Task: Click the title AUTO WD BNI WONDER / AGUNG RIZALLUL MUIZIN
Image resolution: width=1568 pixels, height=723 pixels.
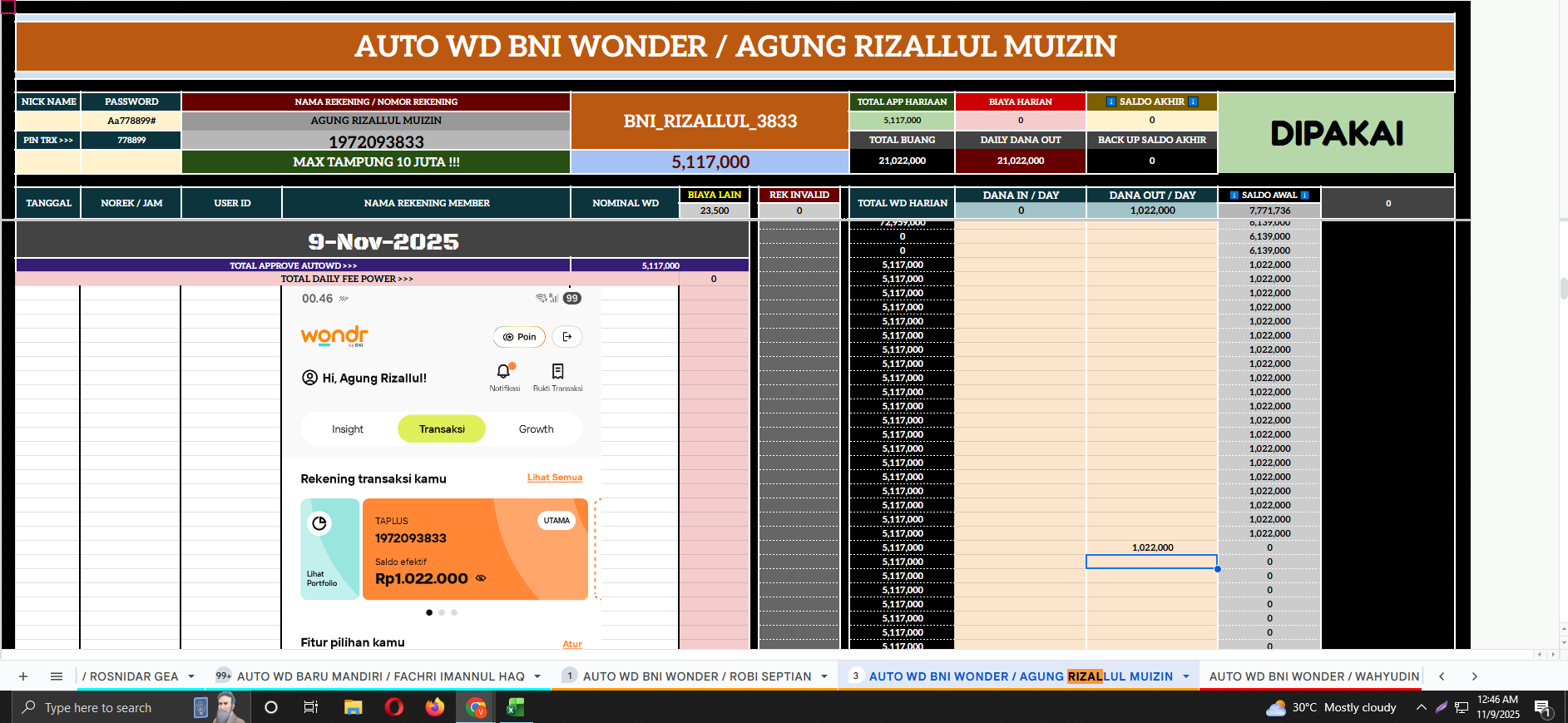Action: point(735,46)
